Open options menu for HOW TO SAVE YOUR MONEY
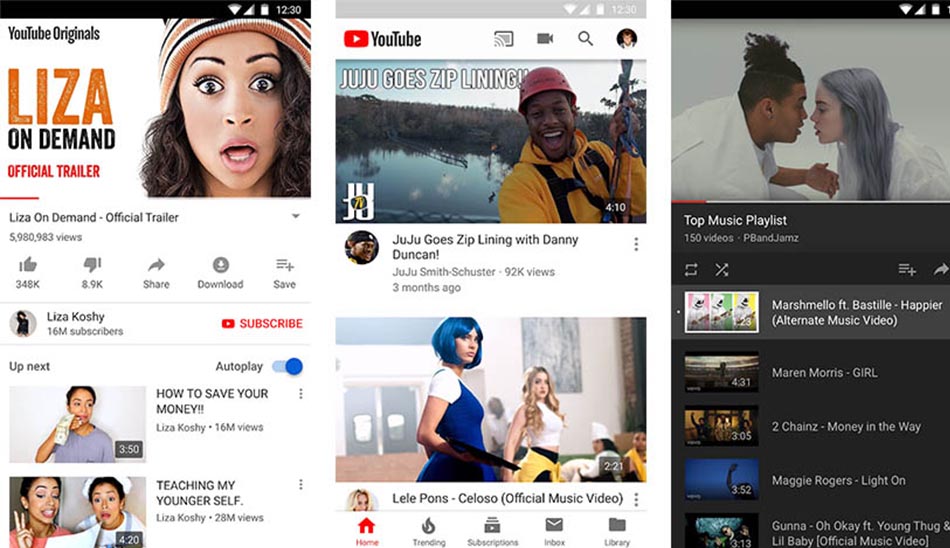This screenshot has width=950, height=548. pyautogui.click(x=301, y=394)
